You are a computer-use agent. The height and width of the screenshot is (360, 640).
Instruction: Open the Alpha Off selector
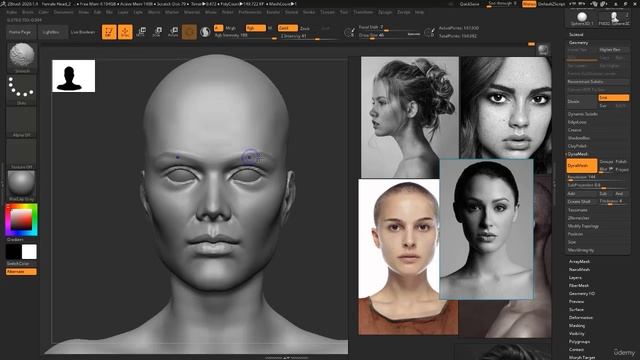click(21, 122)
